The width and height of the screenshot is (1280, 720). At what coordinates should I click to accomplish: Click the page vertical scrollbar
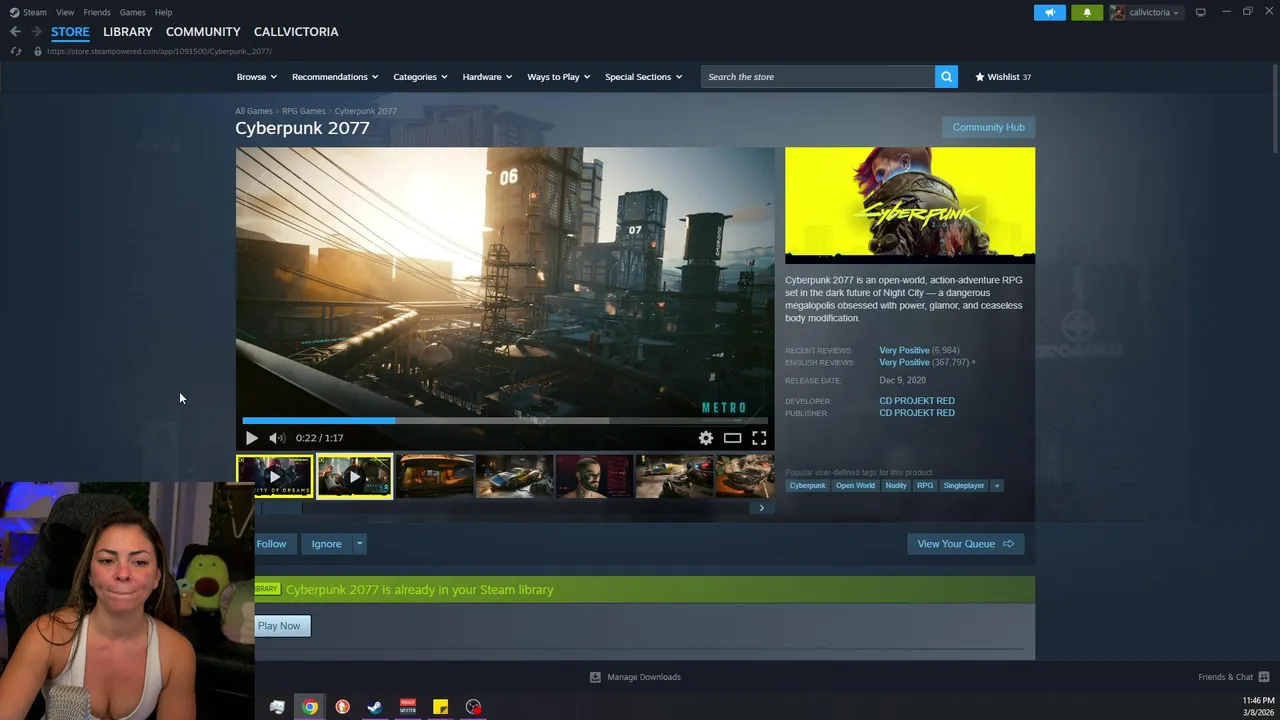click(1274, 110)
